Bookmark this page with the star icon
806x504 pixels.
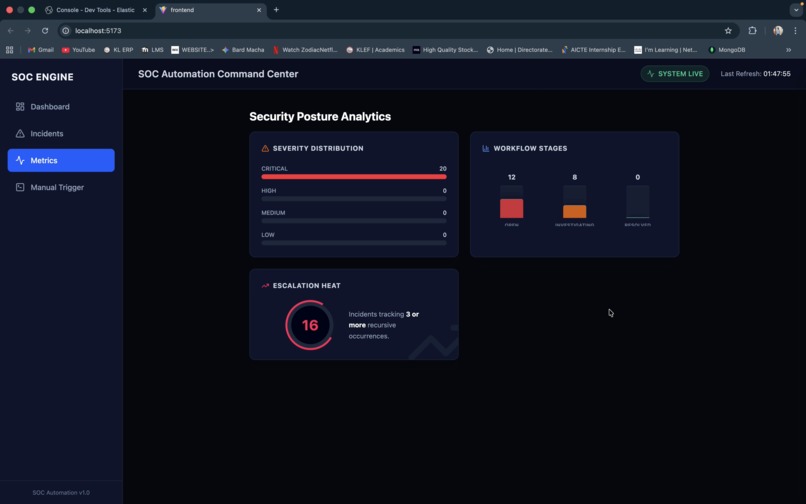(728, 31)
